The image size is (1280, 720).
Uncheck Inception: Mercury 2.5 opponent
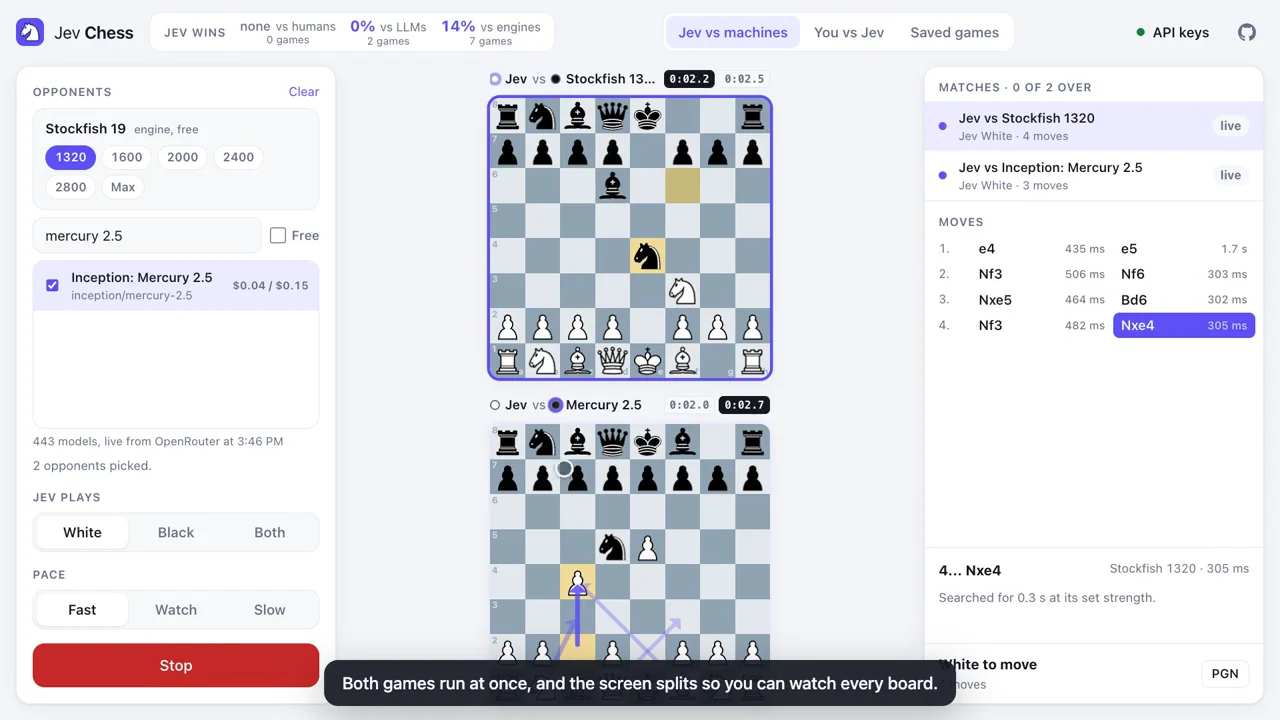pos(52,285)
